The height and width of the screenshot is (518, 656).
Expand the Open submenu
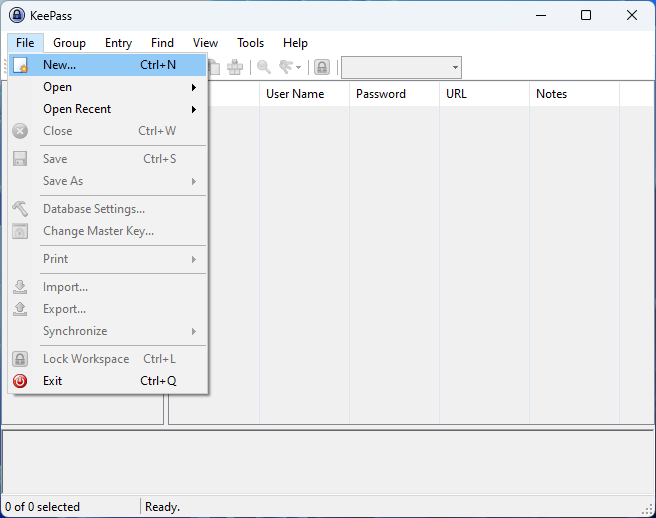(x=108, y=87)
